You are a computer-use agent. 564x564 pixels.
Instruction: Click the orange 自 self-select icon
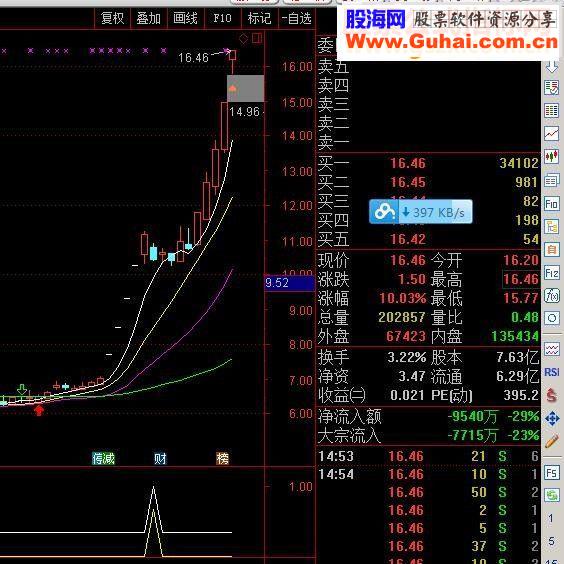coord(552,250)
